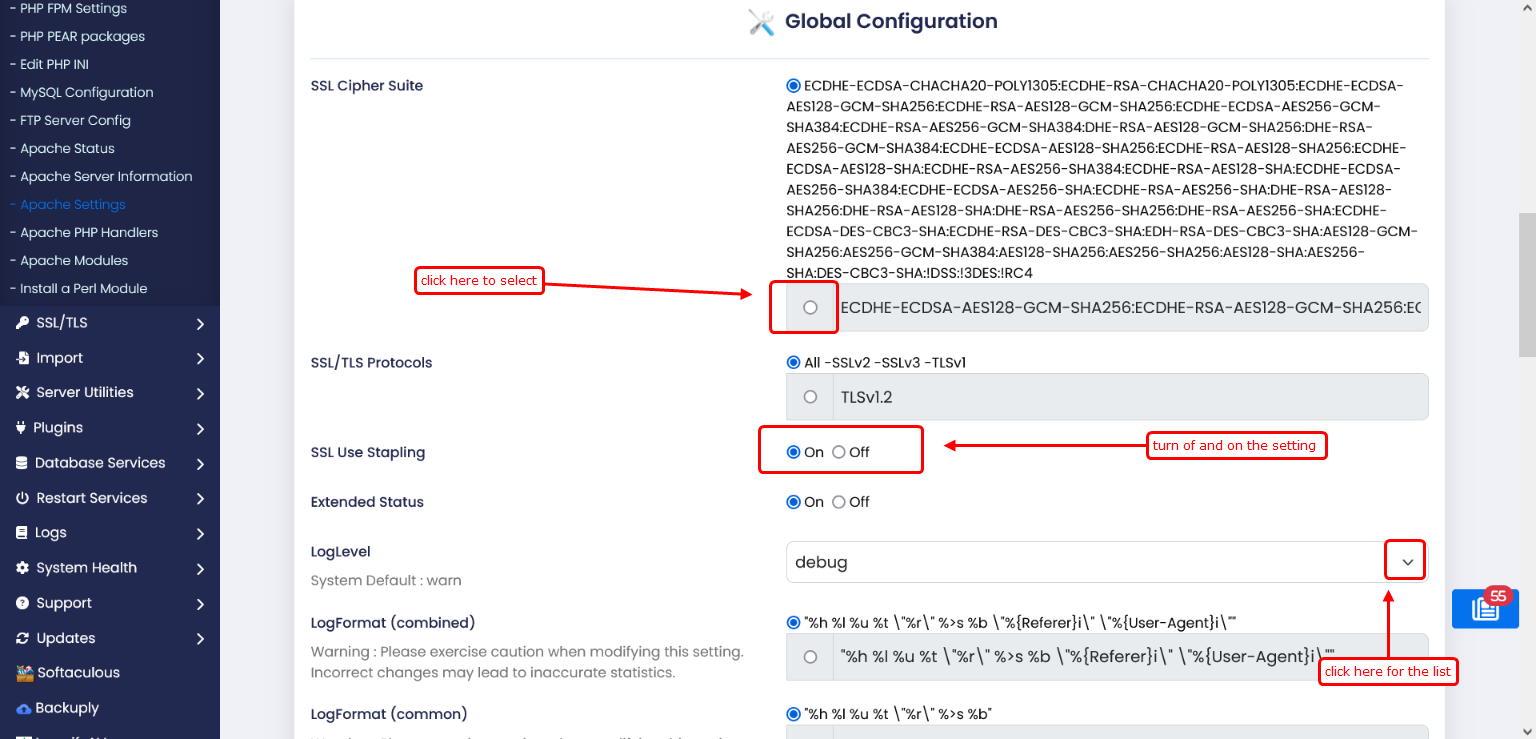Click the Restart Services power icon
The image size is (1536, 739).
point(22,498)
